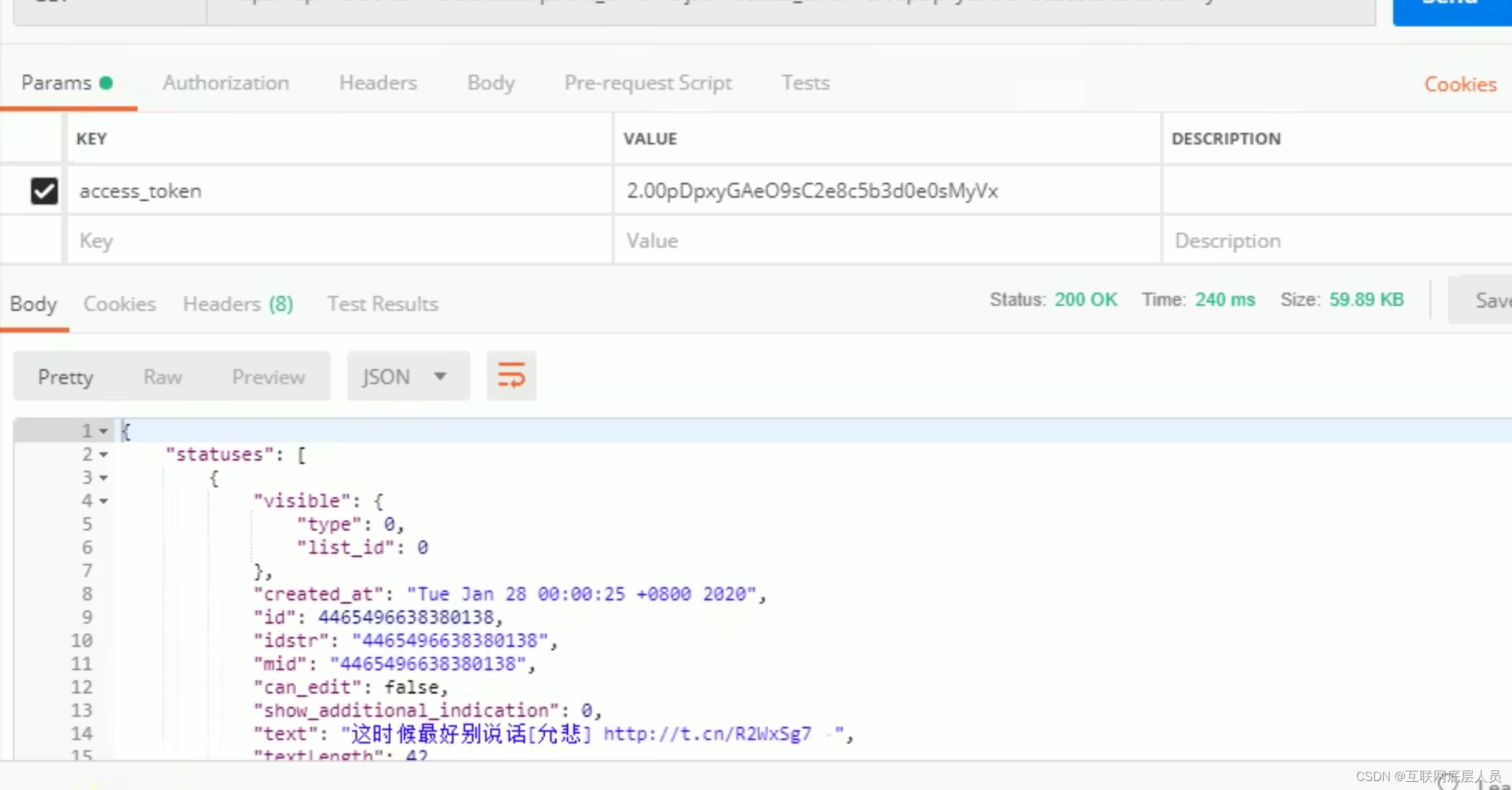Image resolution: width=1512 pixels, height=790 pixels.
Task: Click the empty Description placeholder field
Action: tap(1338, 241)
